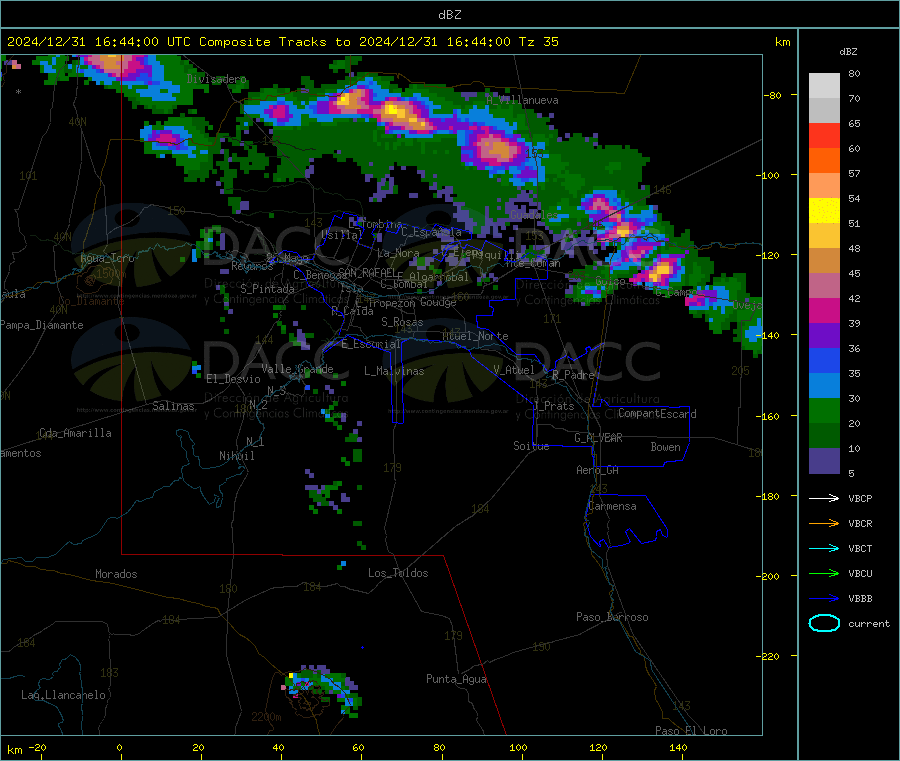Click the SAN_RAFAEL map label
The image size is (900, 761).
(x=367, y=272)
